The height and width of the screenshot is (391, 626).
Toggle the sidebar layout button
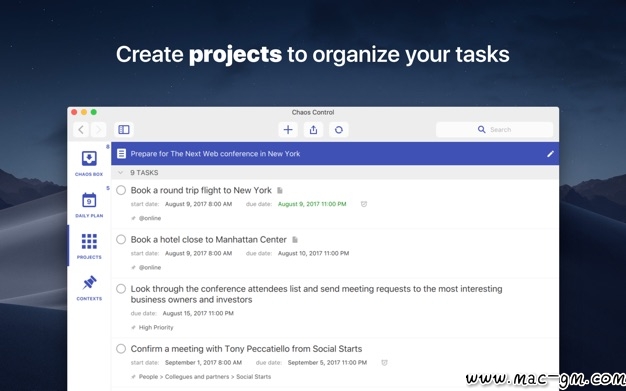(x=124, y=129)
